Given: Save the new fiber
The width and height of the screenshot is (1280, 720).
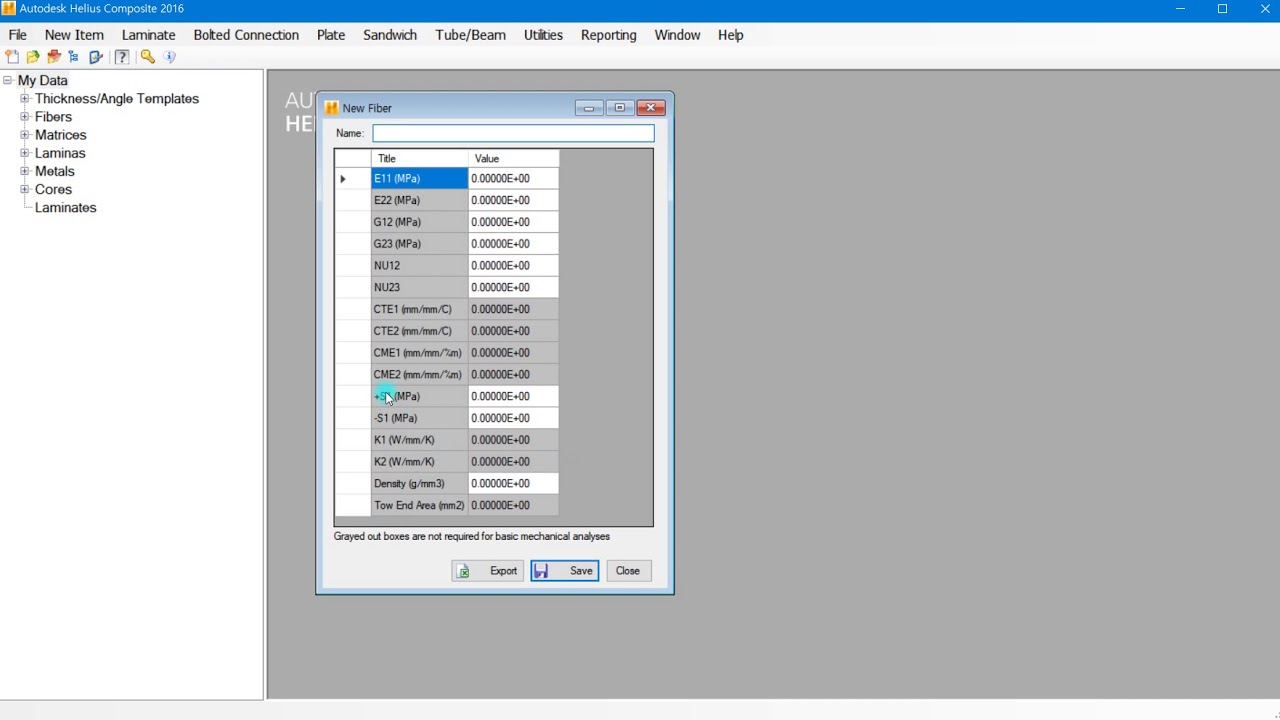Looking at the screenshot, I should tap(565, 571).
